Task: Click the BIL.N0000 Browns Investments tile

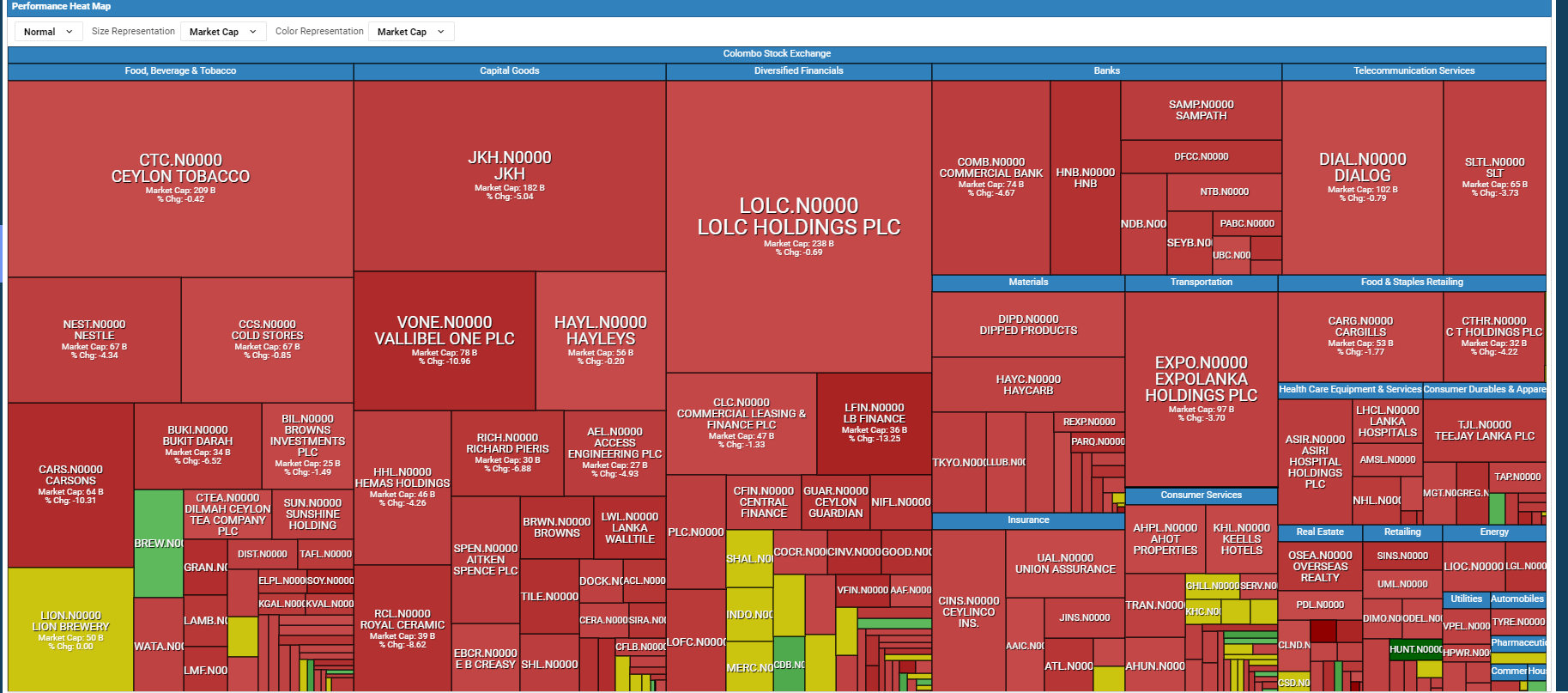Action: (307, 446)
